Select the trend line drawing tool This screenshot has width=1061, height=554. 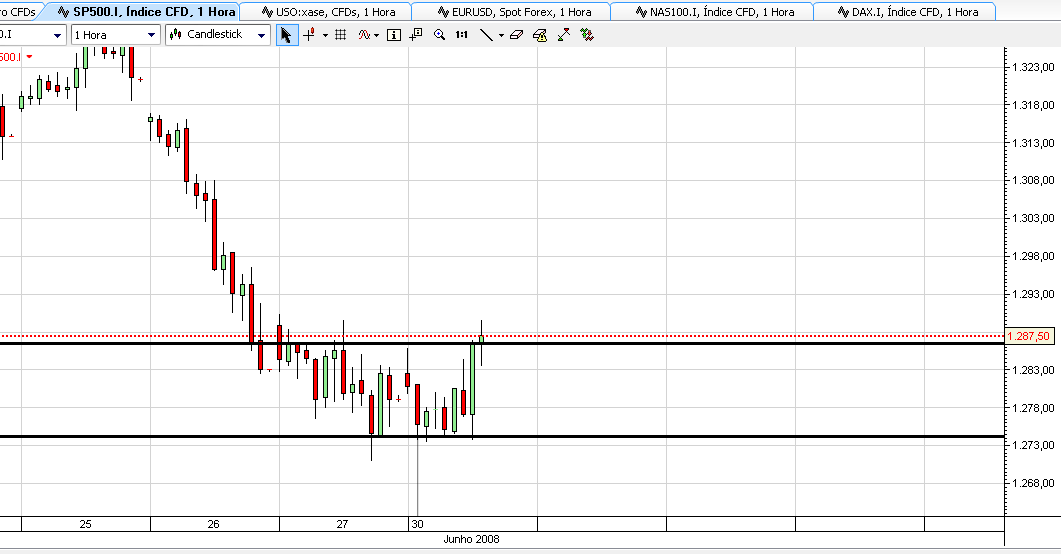click(486, 34)
